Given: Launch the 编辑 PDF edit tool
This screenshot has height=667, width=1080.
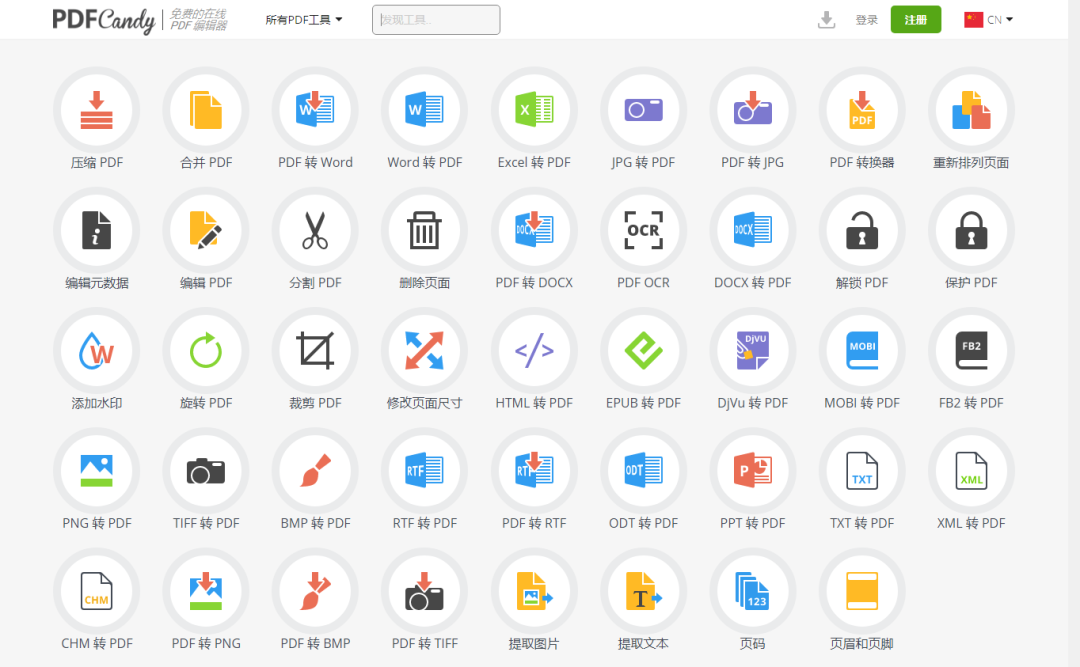Looking at the screenshot, I should [x=206, y=230].
